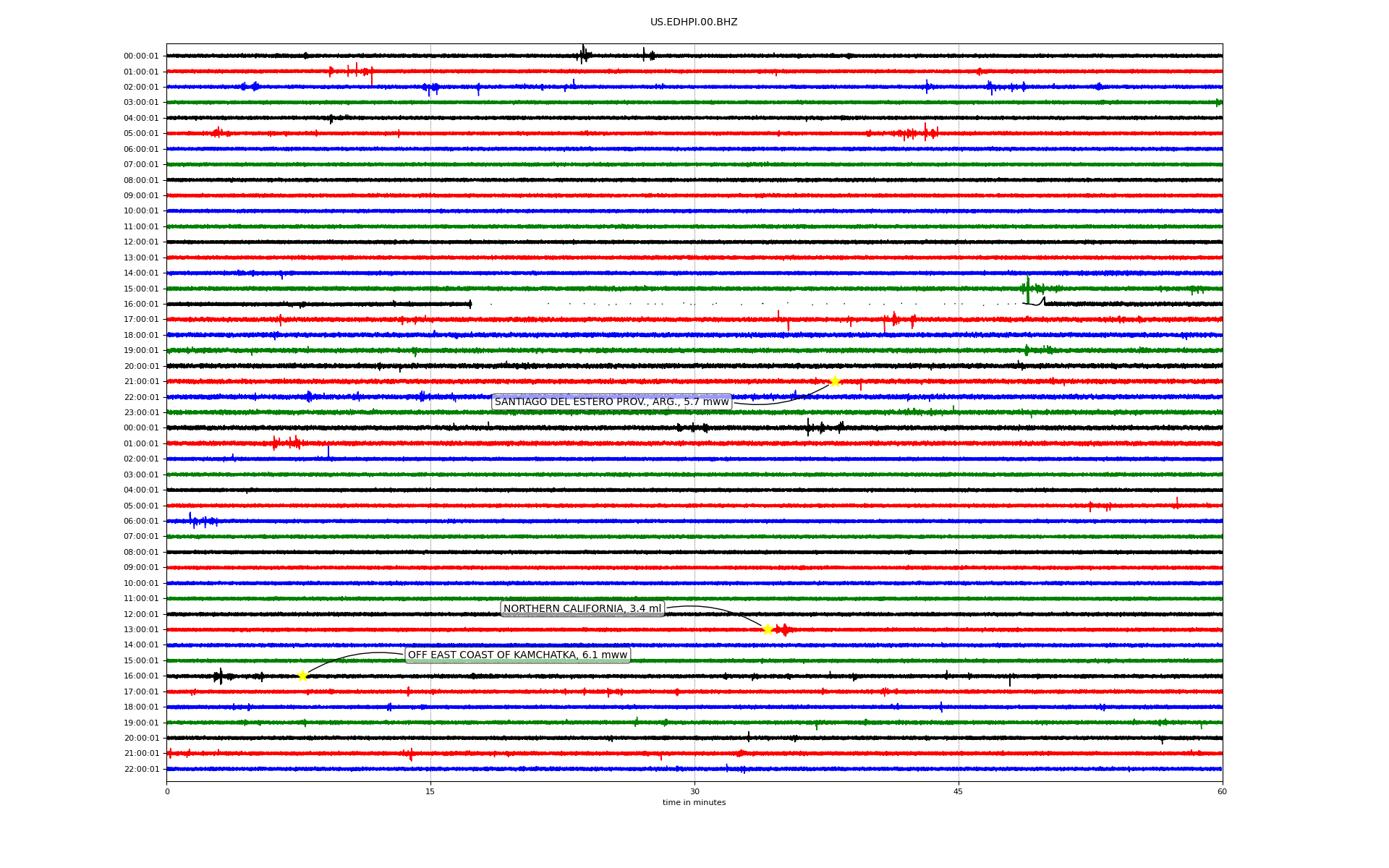Click the large green spike in the 15:00:01 trace
This screenshot has height=868, width=1389.
(x=1027, y=288)
